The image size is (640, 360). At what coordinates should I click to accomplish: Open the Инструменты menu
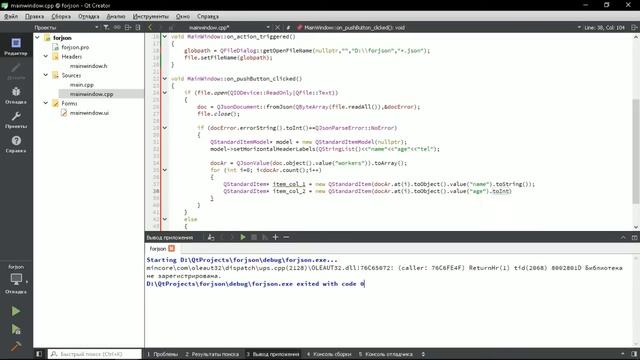[151, 16]
